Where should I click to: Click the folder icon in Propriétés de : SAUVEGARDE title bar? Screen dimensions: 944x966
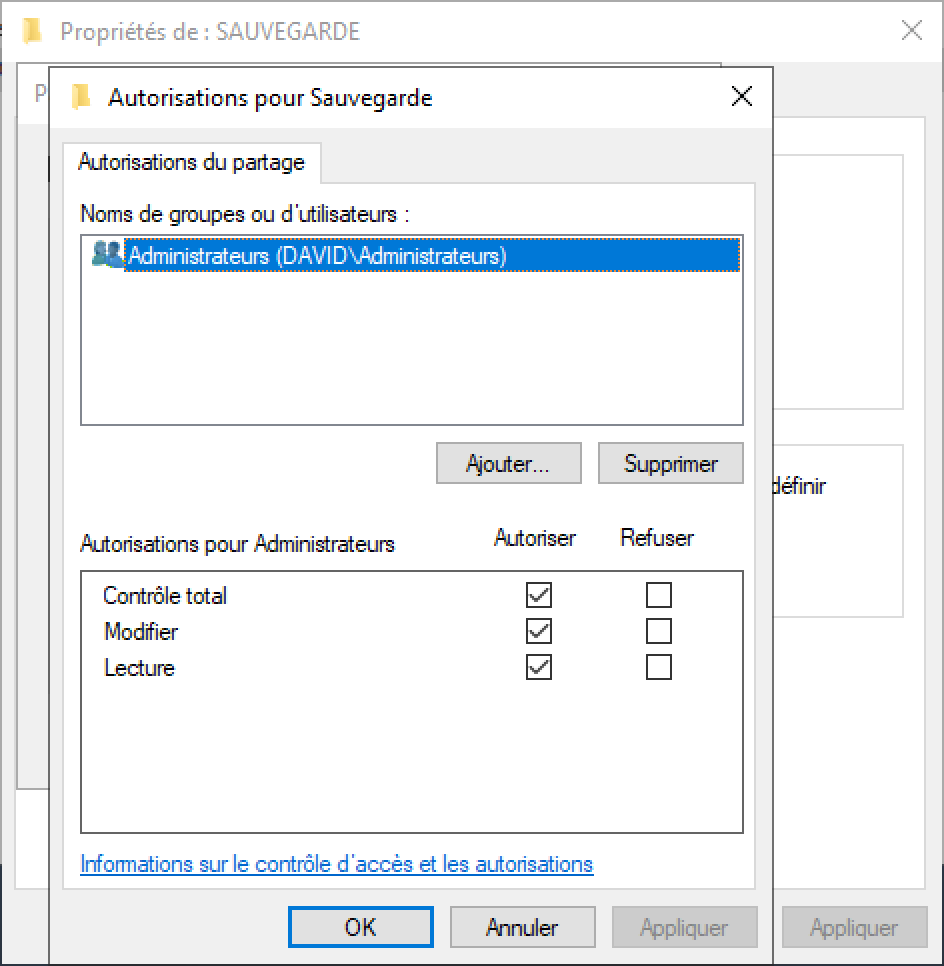click(x=33, y=31)
